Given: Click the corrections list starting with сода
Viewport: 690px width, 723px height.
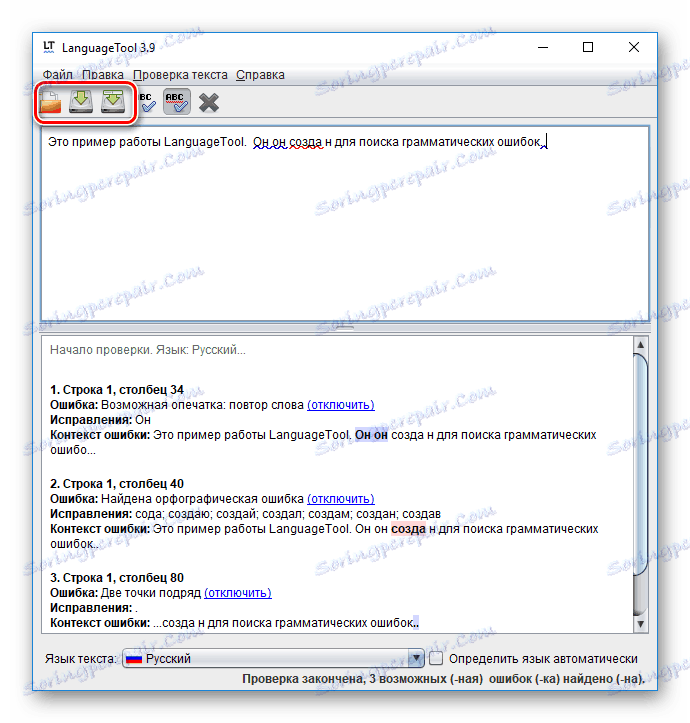Looking at the screenshot, I should tap(288, 514).
